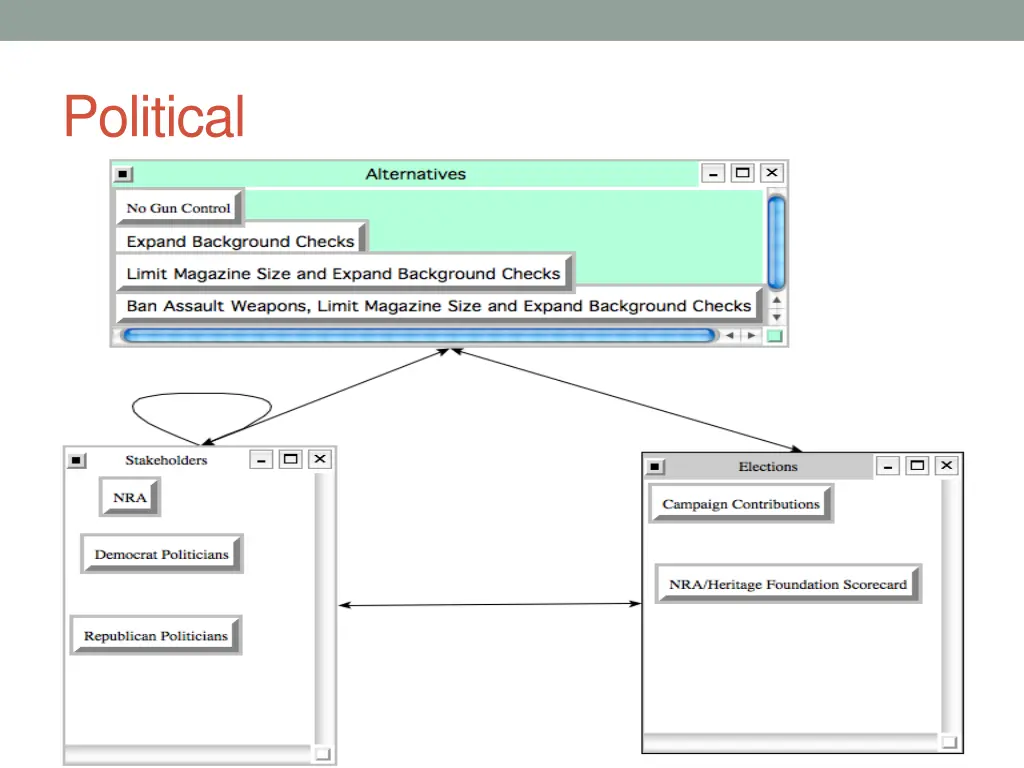Close the Elections window
This screenshot has height=768, width=1024.
coord(946,465)
